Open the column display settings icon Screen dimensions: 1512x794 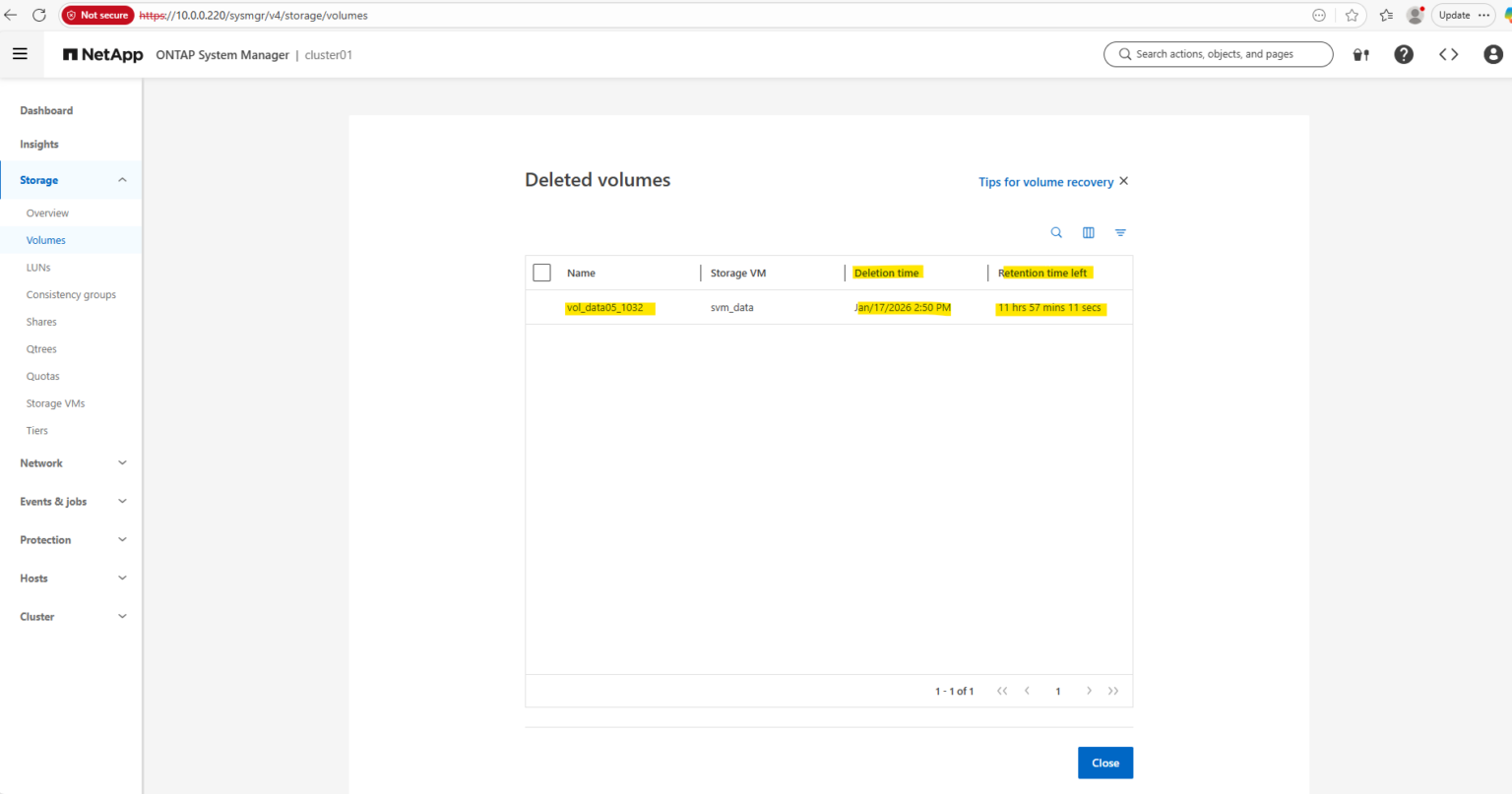(1088, 232)
